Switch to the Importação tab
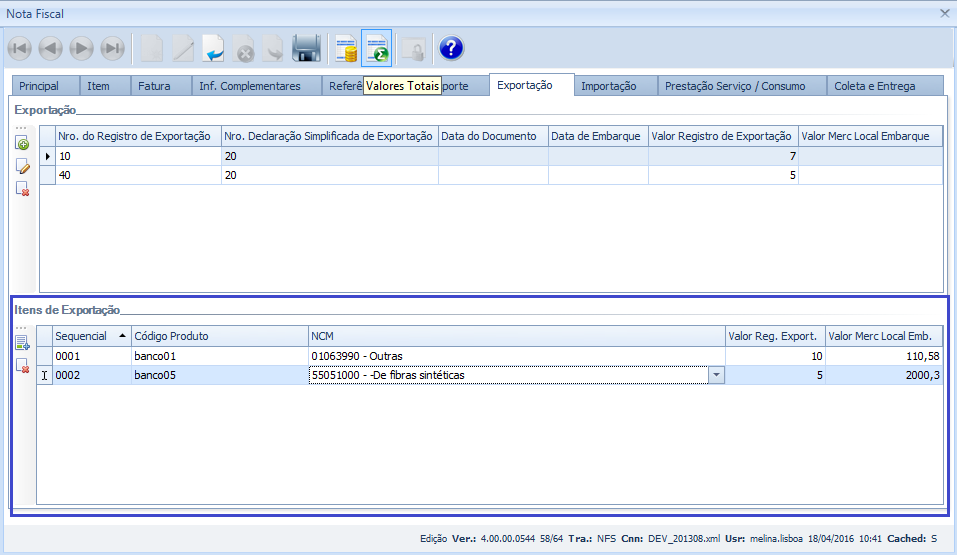The image size is (957, 555). (608, 86)
